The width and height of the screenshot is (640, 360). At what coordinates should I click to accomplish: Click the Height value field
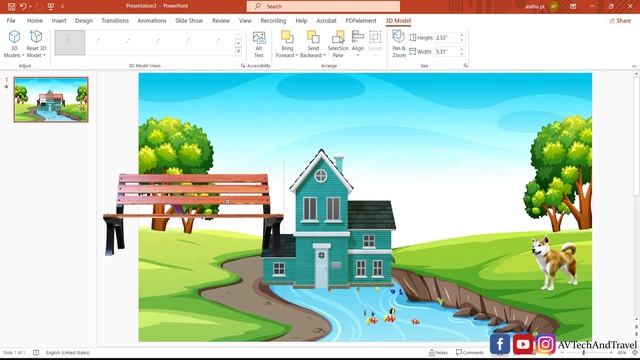tap(447, 38)
